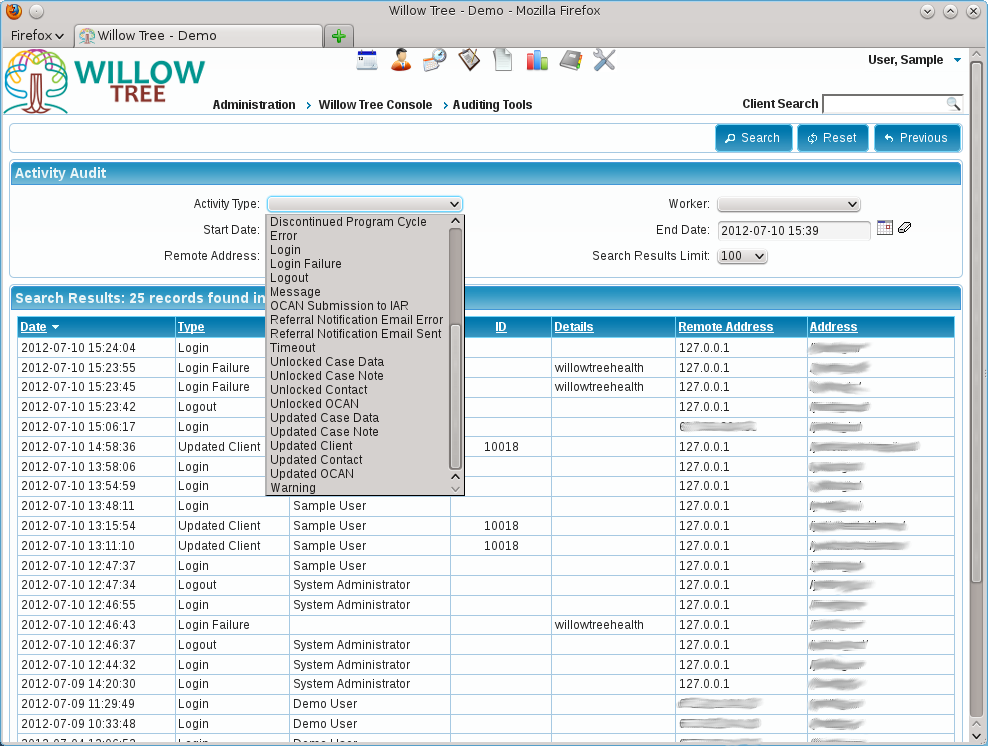Click the Search button
988x746 pixels.
point(753,138)
